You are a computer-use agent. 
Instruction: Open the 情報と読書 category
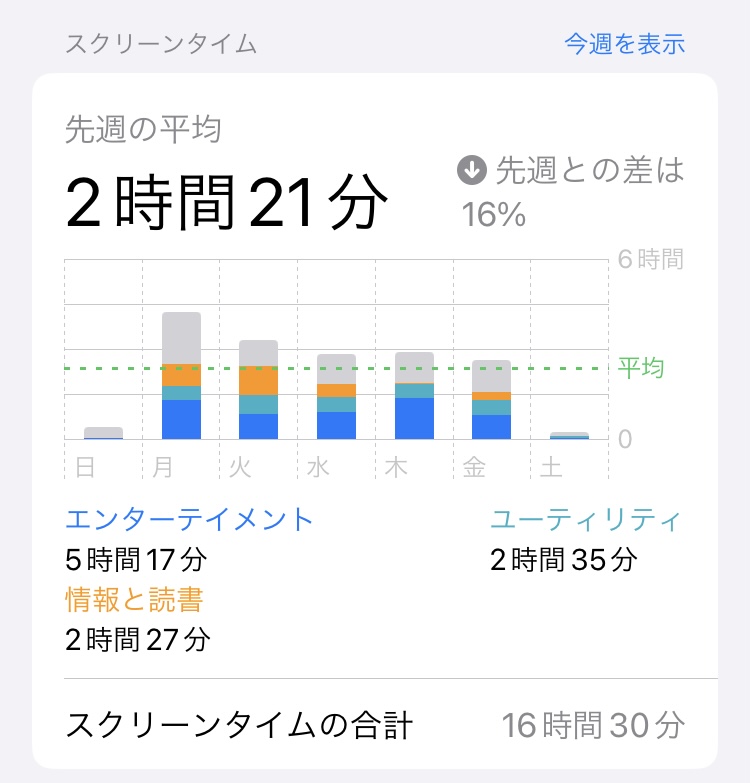tap(134, 599)
